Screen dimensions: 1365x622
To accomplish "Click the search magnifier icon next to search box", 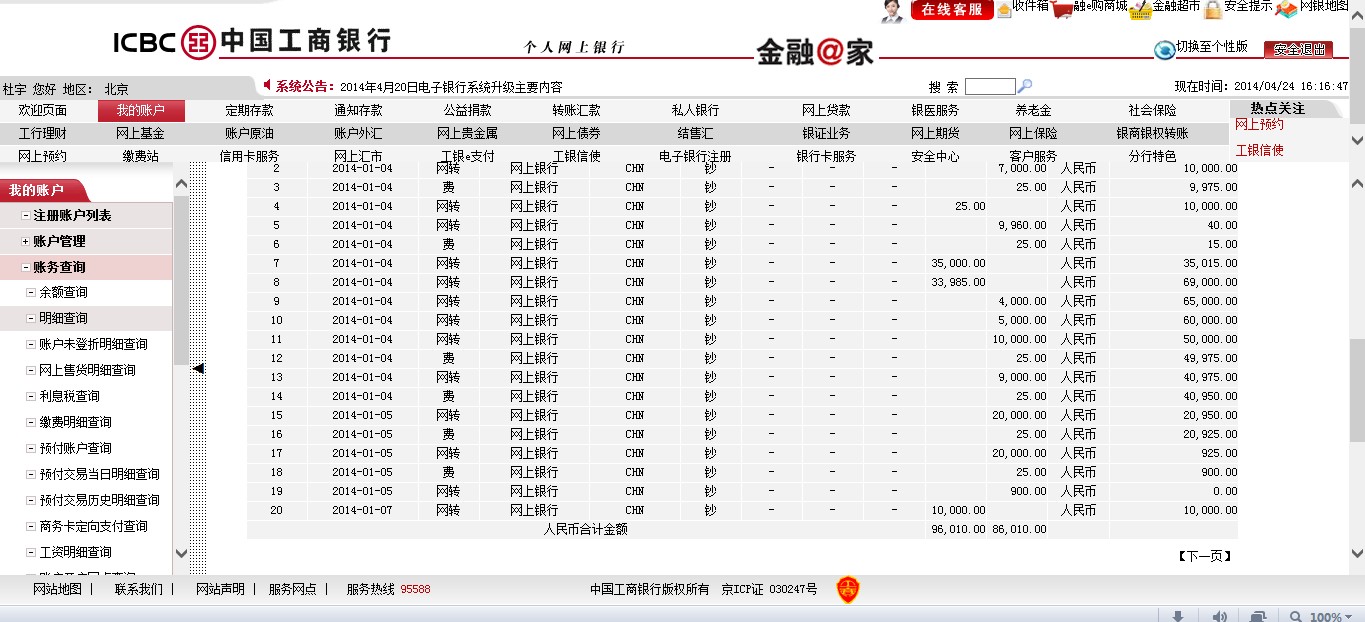I will coord(1025,86).
